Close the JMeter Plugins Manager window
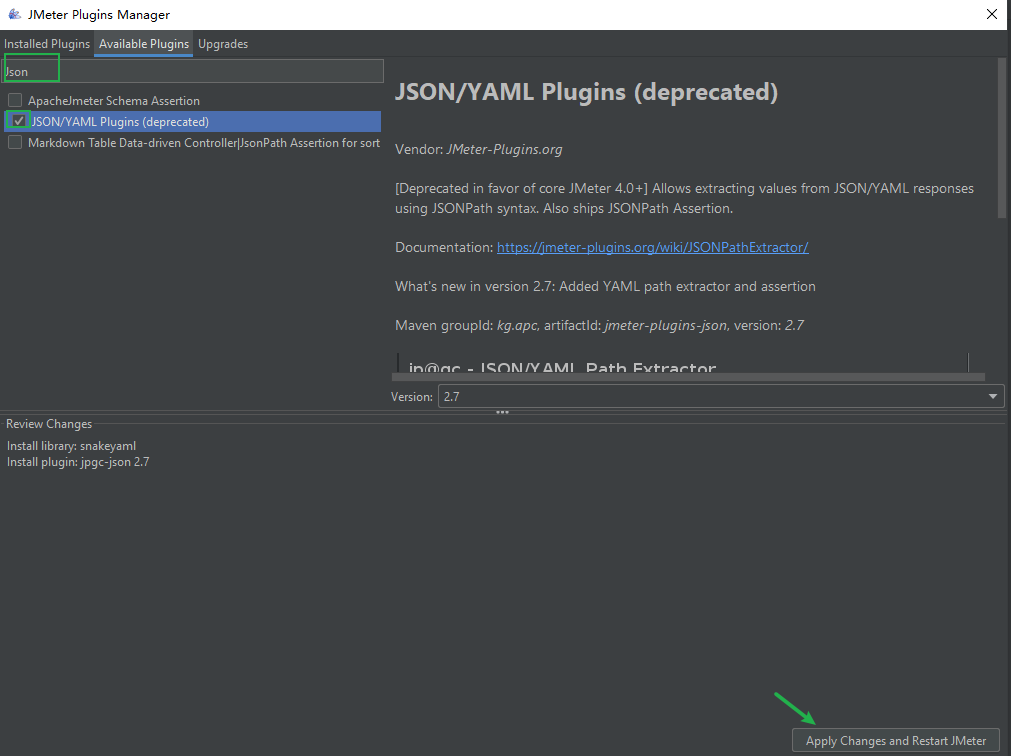The image size is (1011, 756). click(x=992, y=14)
